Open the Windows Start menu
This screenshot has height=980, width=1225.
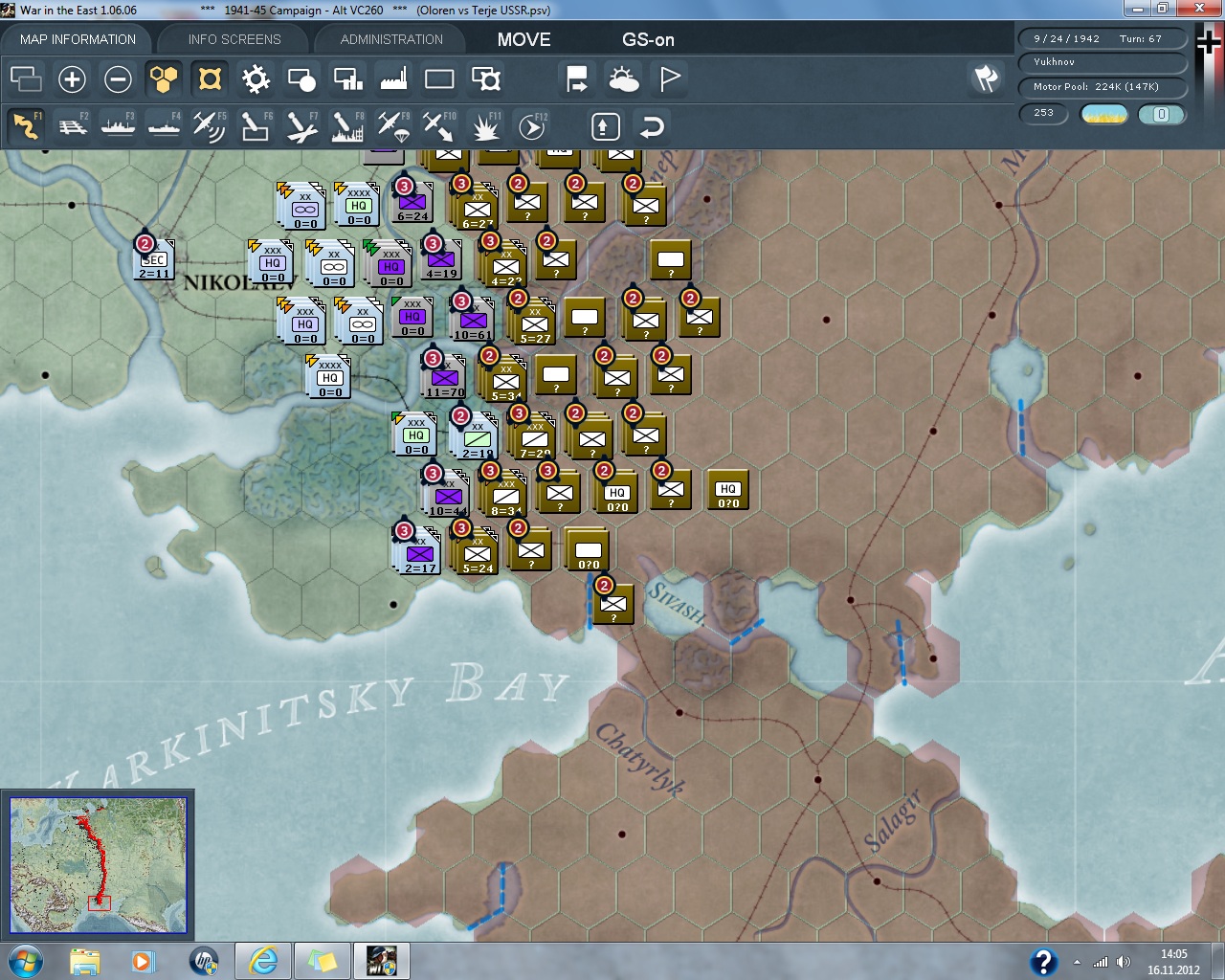tap(25, 961)
